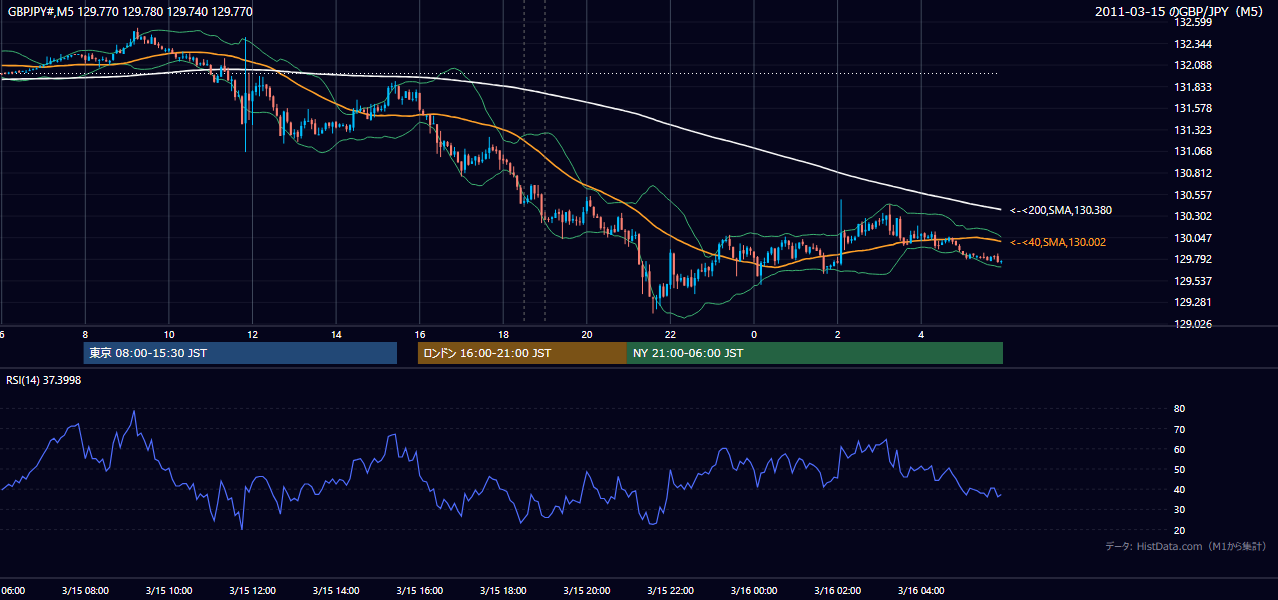This screenshot has width=1278, height=600.
Task: Click the <-<200,SMA,130.380 label
Action: pyautogui.click(x=1060, y=211)
